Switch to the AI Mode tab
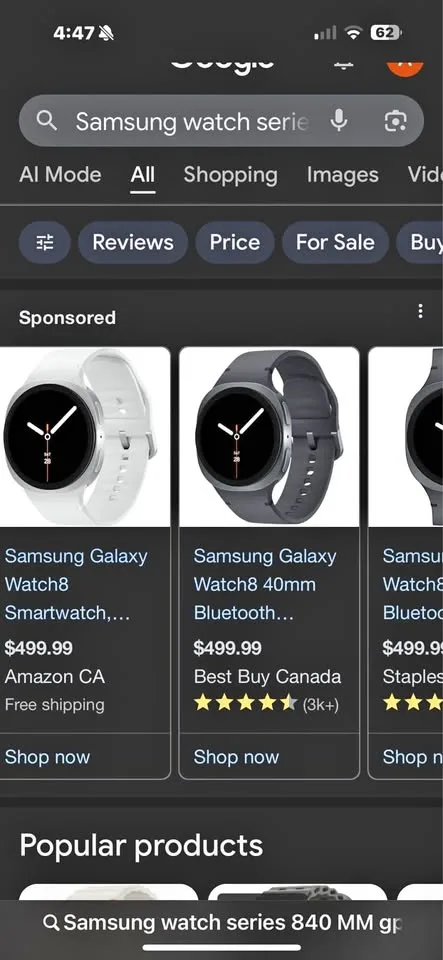 [x=60, y=175]
